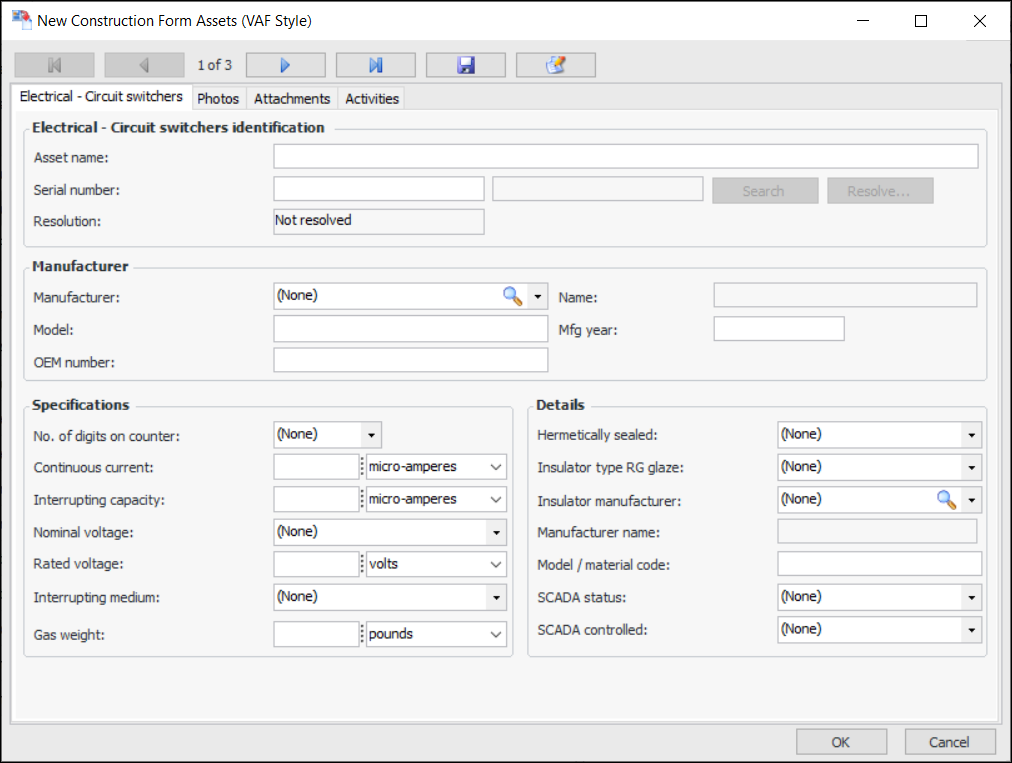
Task: Jump to the last record button
Action: coord(375,65)
